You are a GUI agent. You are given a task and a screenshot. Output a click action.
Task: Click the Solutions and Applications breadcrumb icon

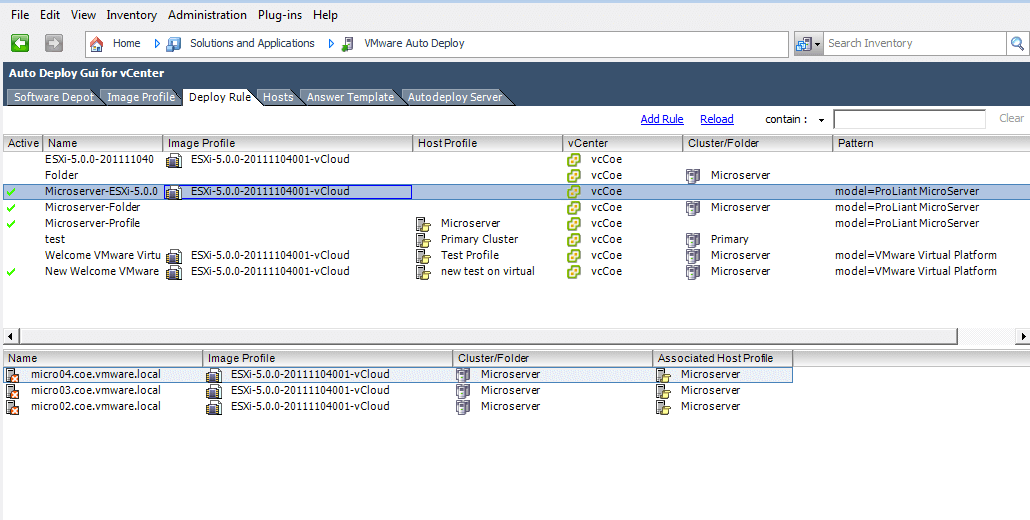(x=174, y=44)
